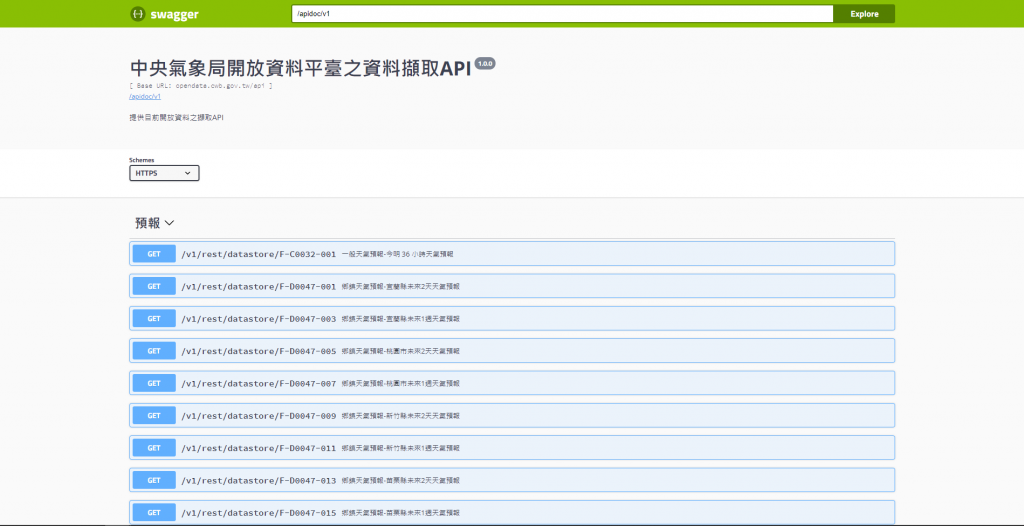Expand the /v1/rest/datastore/F-C0032-001 endpoint path
Viewport: 1024px width, 526px height.
click(x=259, y=254)
